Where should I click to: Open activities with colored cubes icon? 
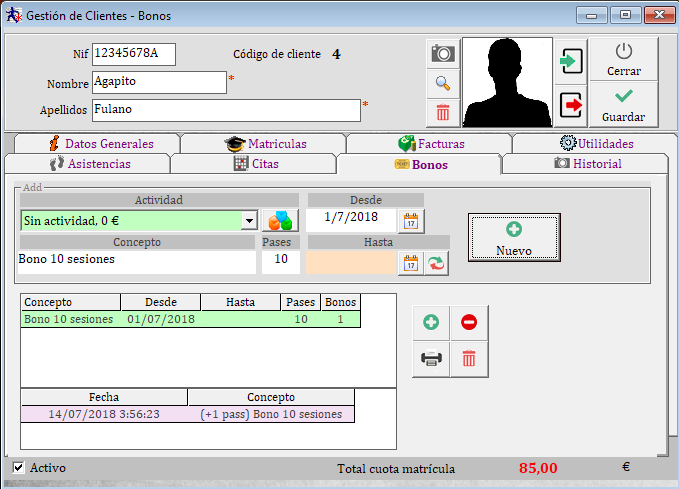coord(281,220)
